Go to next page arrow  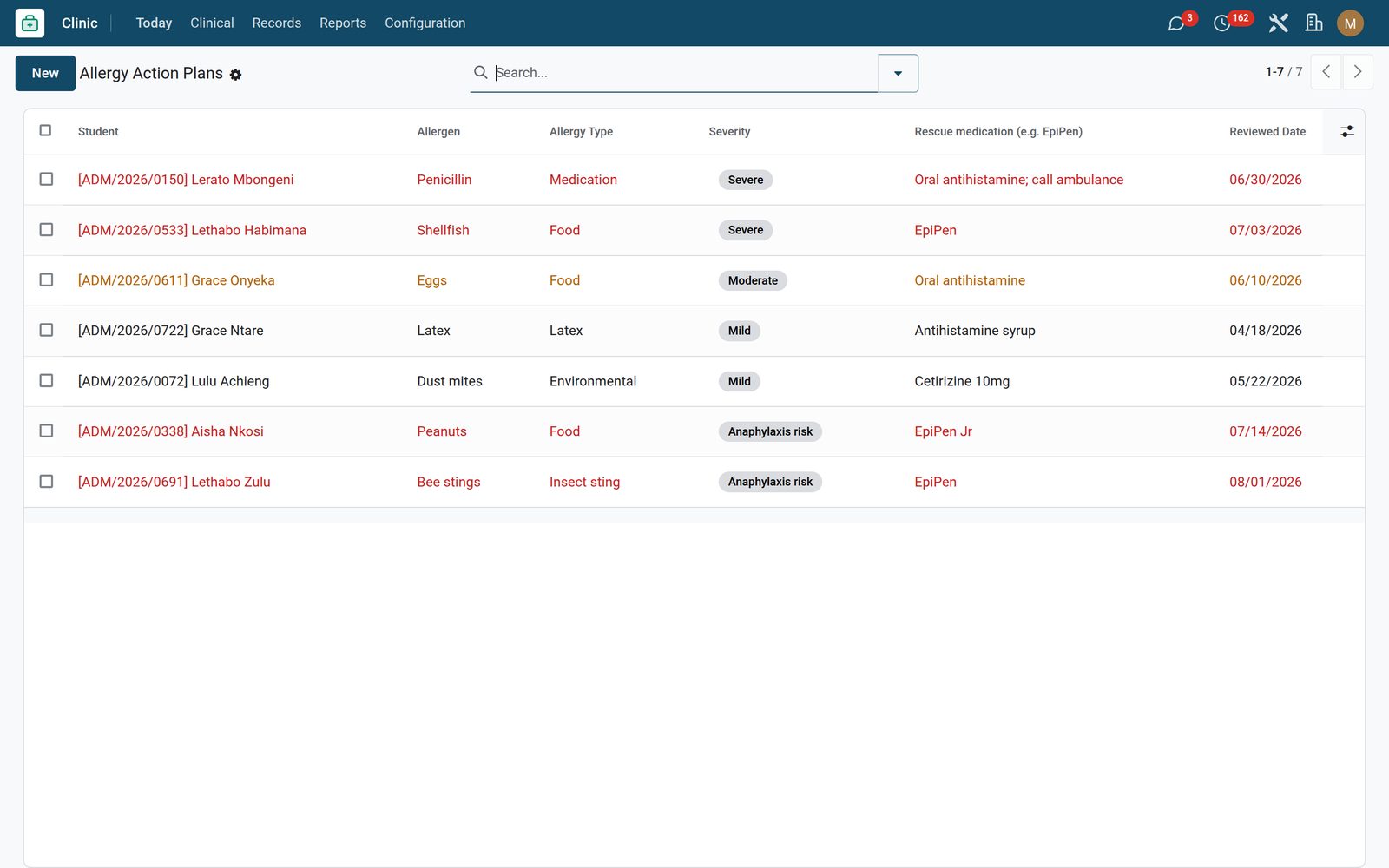(x=1358, y=72)
